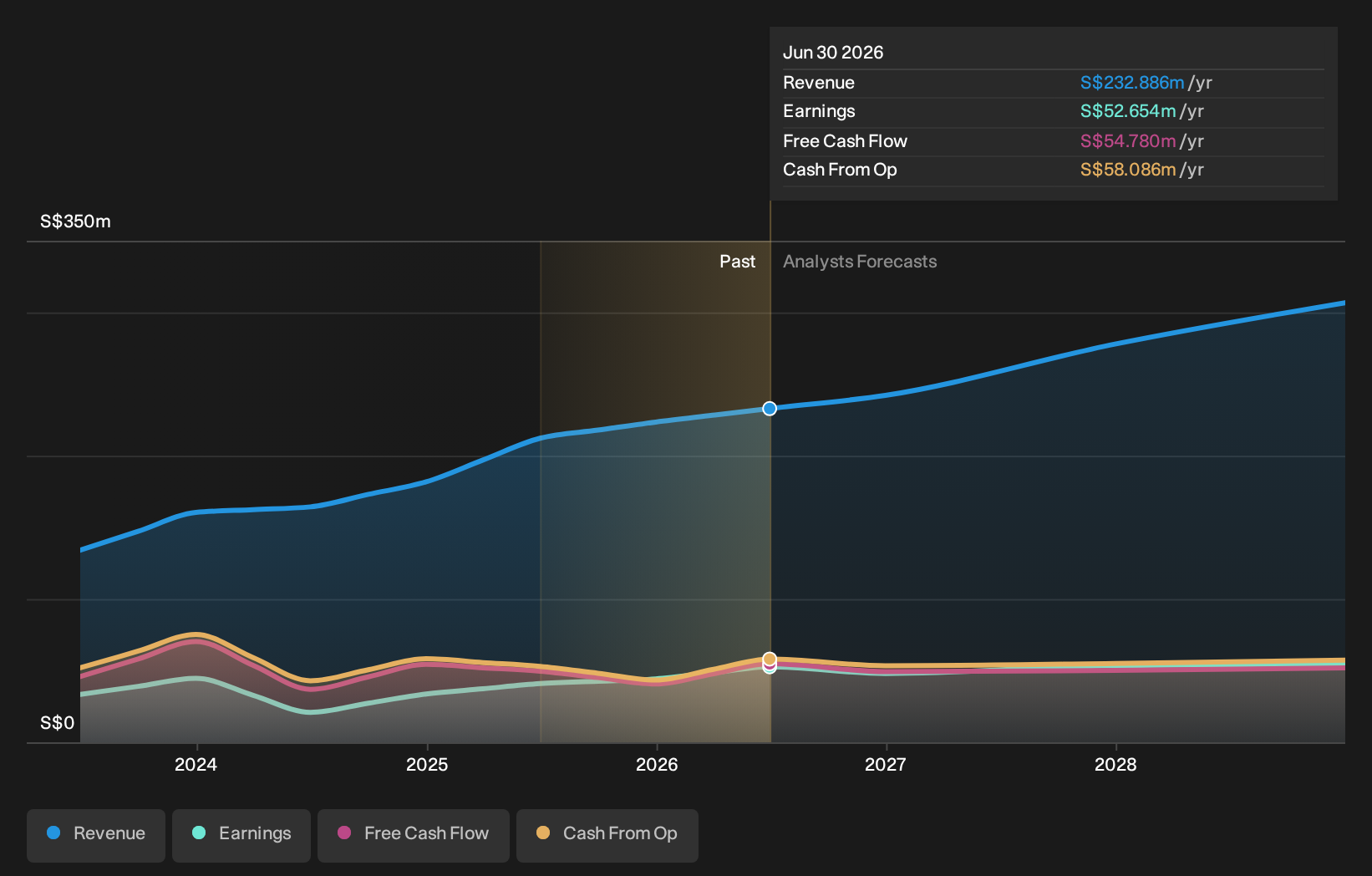Toggle the Revenue series legend button
The image size is (1372, 876).
pos(96,835)
